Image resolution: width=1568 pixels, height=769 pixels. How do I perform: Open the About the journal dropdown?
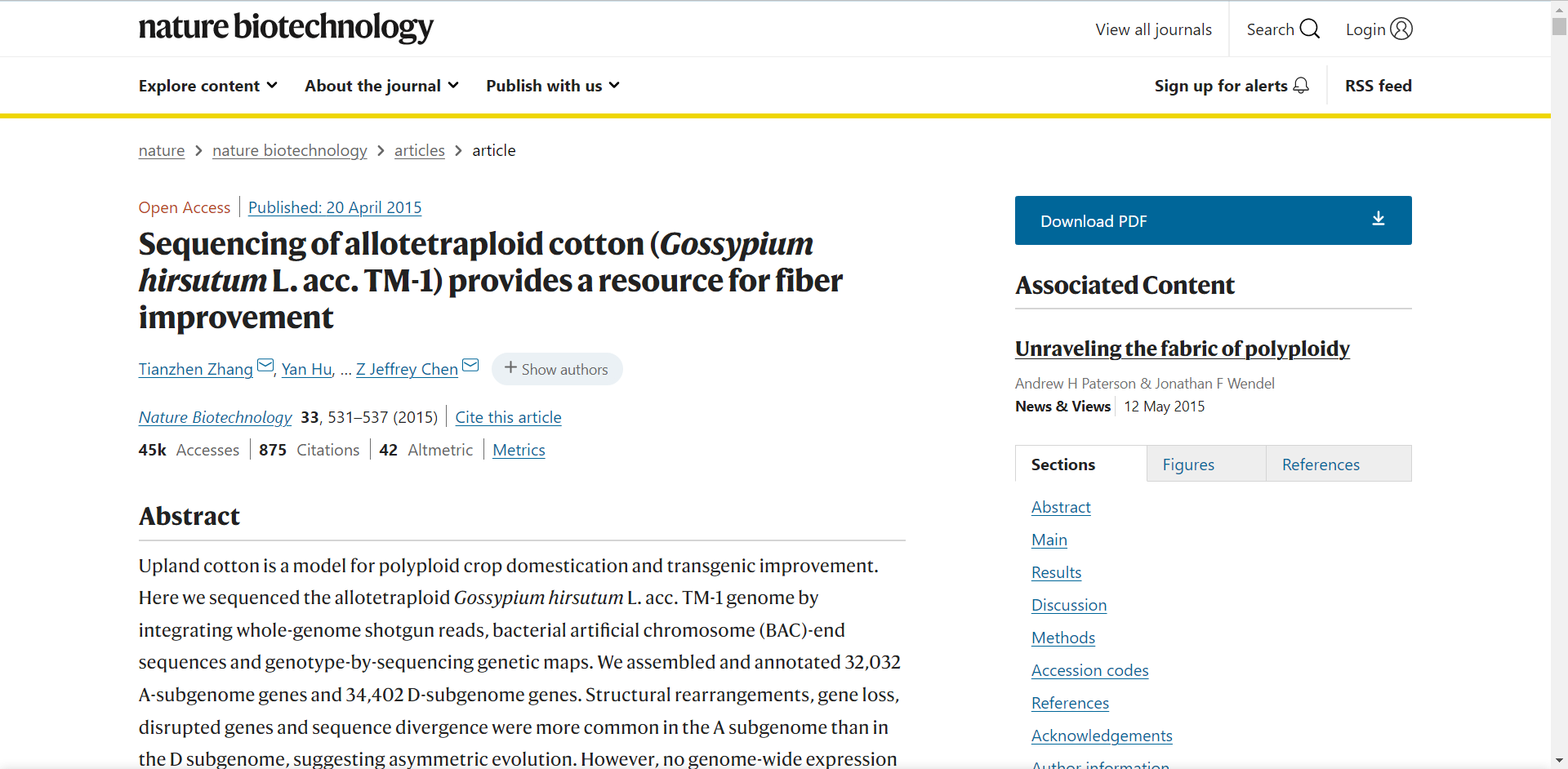click(x=381, y=86)
